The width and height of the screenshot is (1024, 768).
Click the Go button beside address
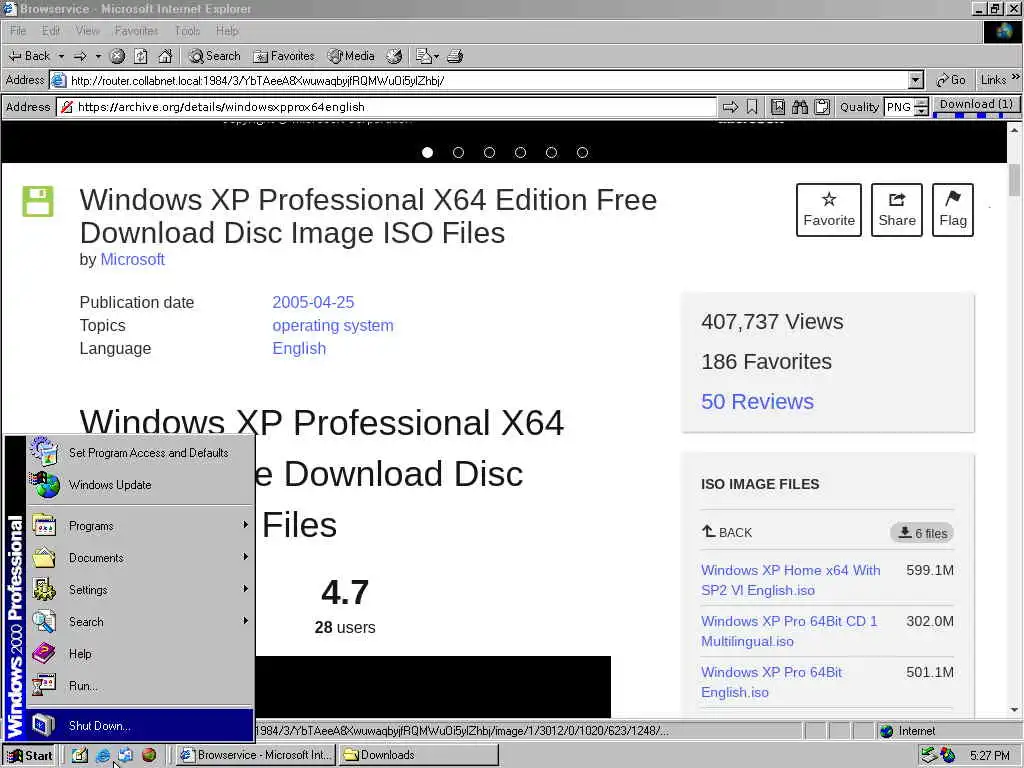click(x=951, y=80)
